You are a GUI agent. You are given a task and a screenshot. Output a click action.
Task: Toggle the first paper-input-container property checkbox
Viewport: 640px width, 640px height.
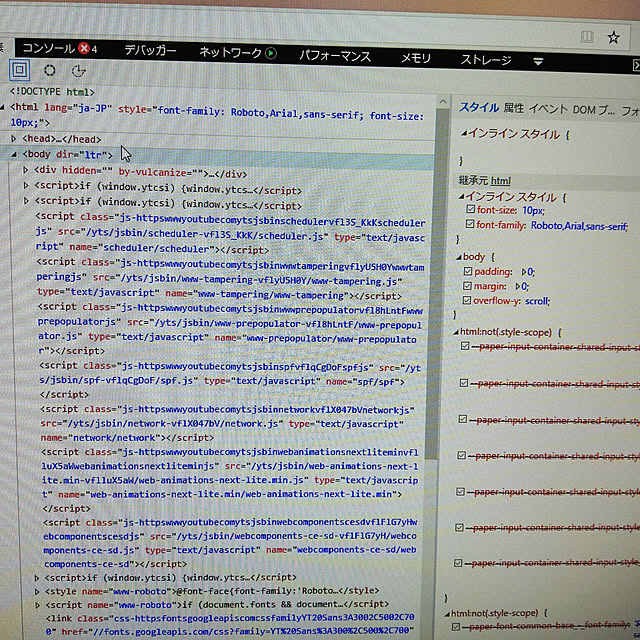tap(465, 346)
